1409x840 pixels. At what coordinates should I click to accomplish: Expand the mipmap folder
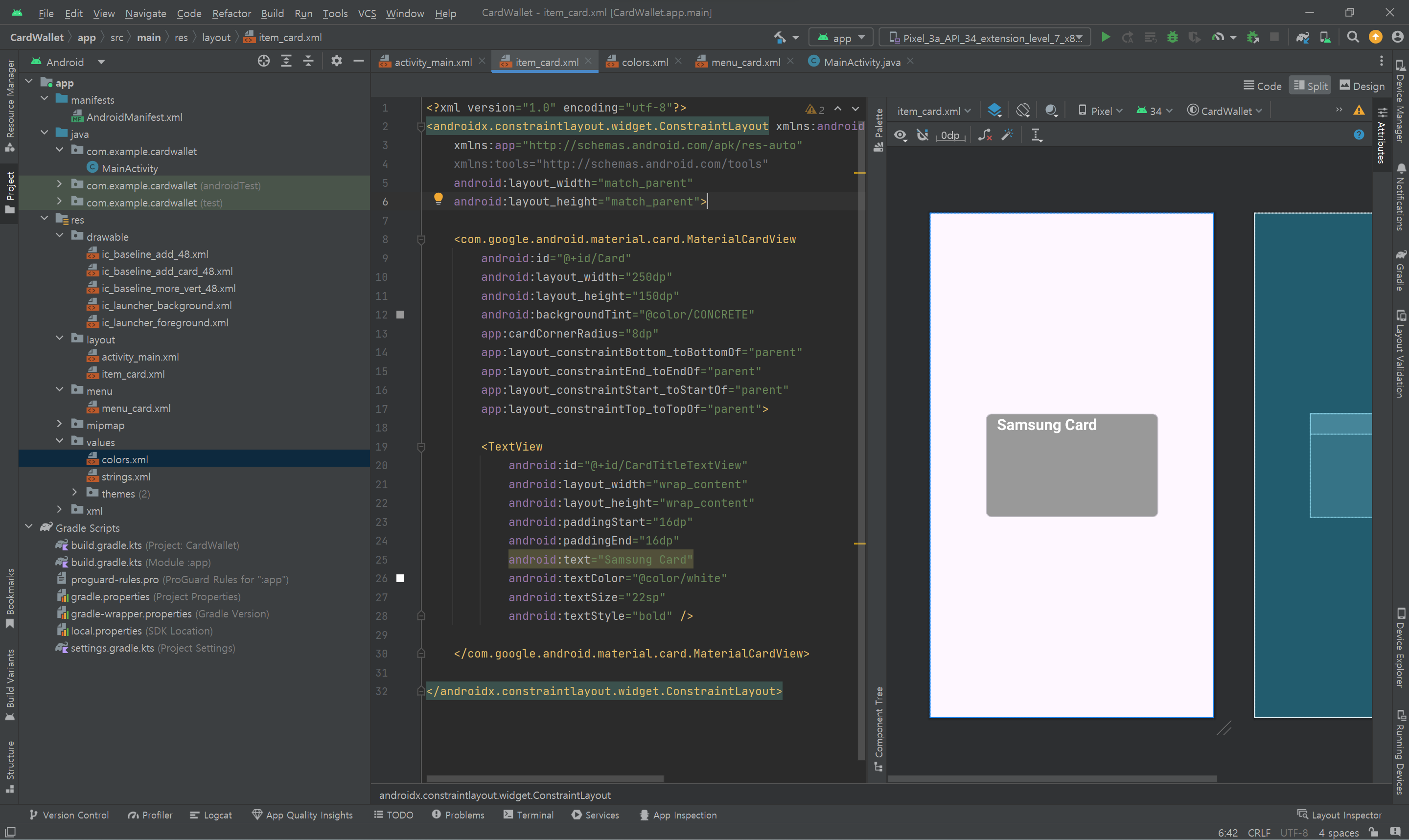[x=59, y=425]
